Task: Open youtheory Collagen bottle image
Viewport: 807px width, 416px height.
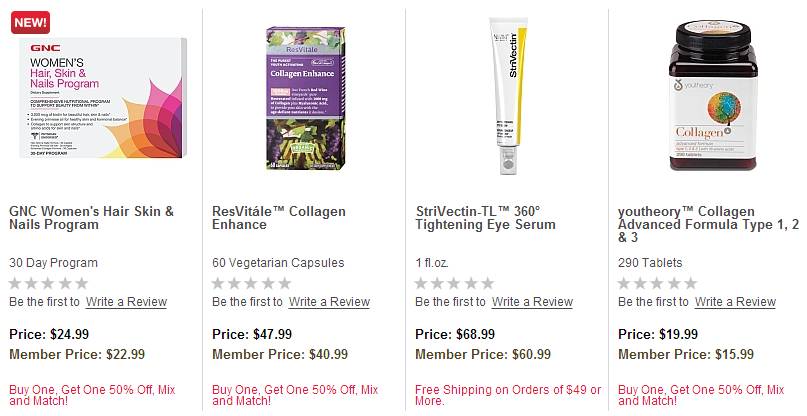Action: coord(712,95)
